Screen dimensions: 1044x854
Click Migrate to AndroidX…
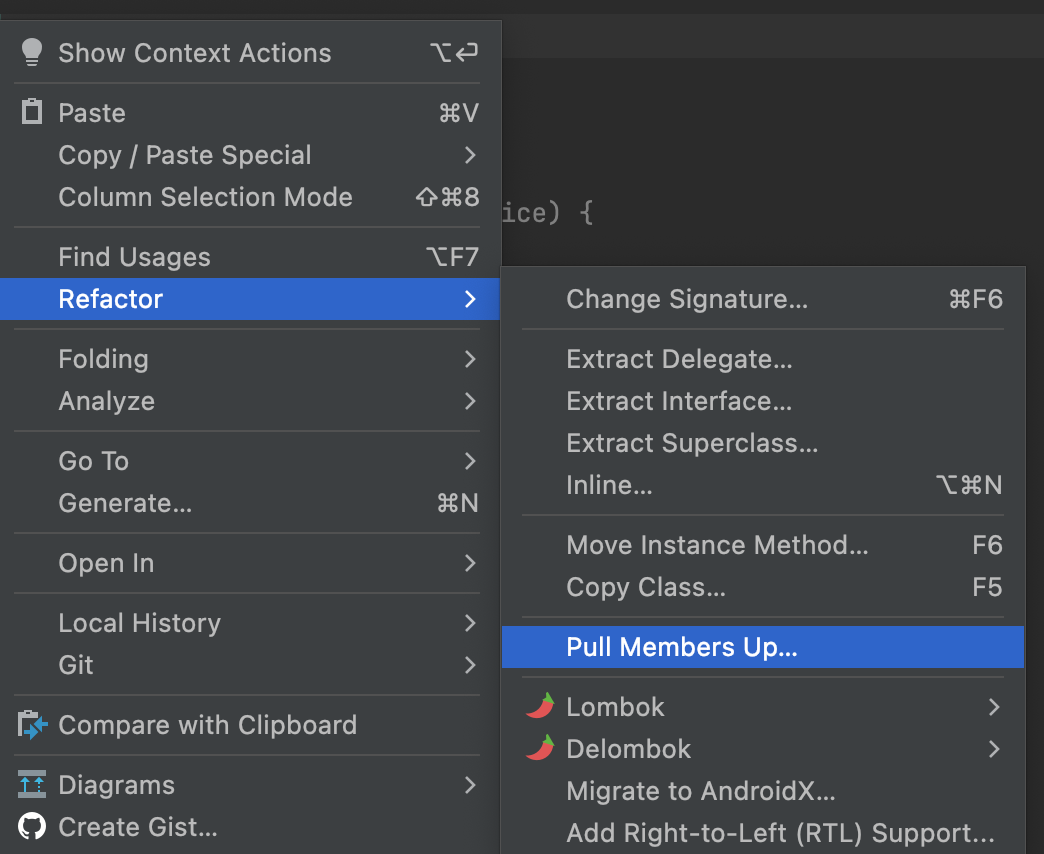700,791
